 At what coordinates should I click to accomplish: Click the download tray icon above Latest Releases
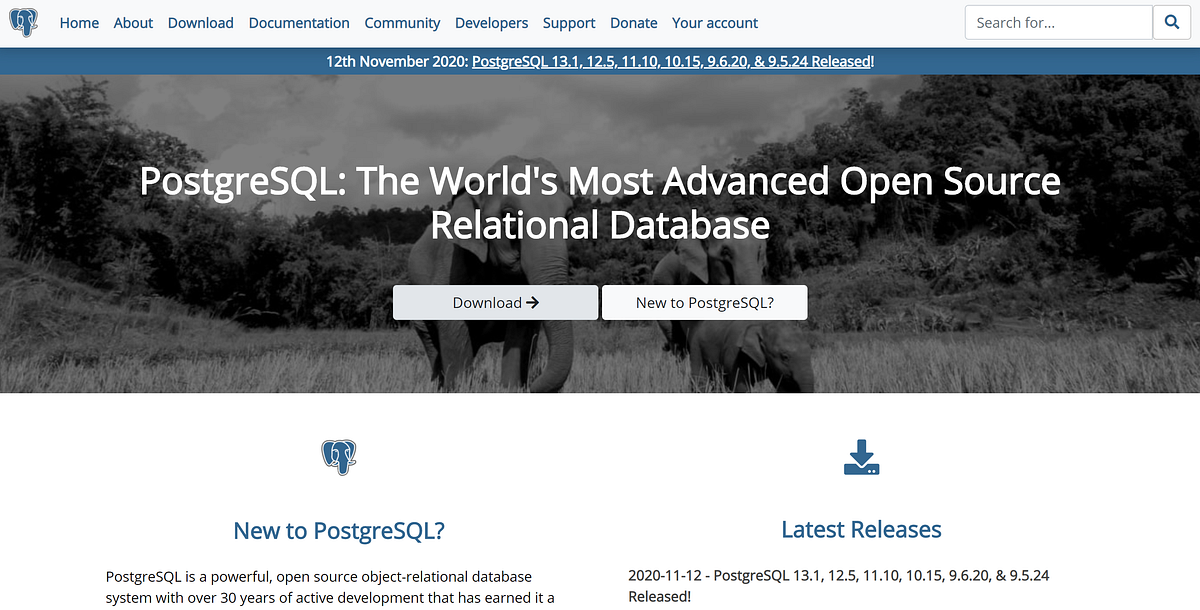[x=861, y=456]
